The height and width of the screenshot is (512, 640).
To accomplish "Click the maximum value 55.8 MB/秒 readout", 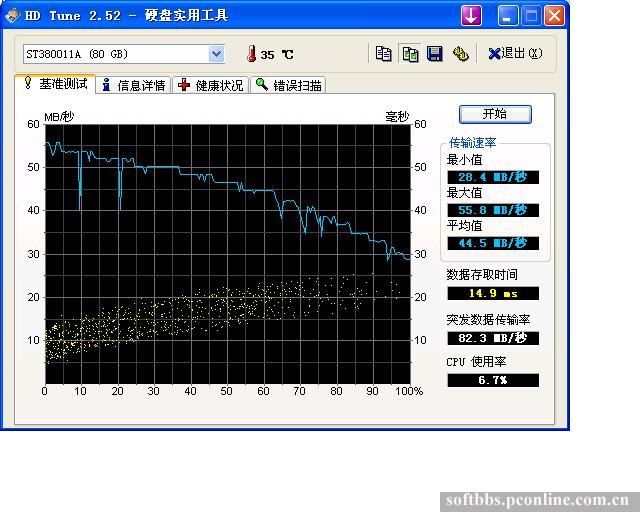I will [x=493, y=210].
